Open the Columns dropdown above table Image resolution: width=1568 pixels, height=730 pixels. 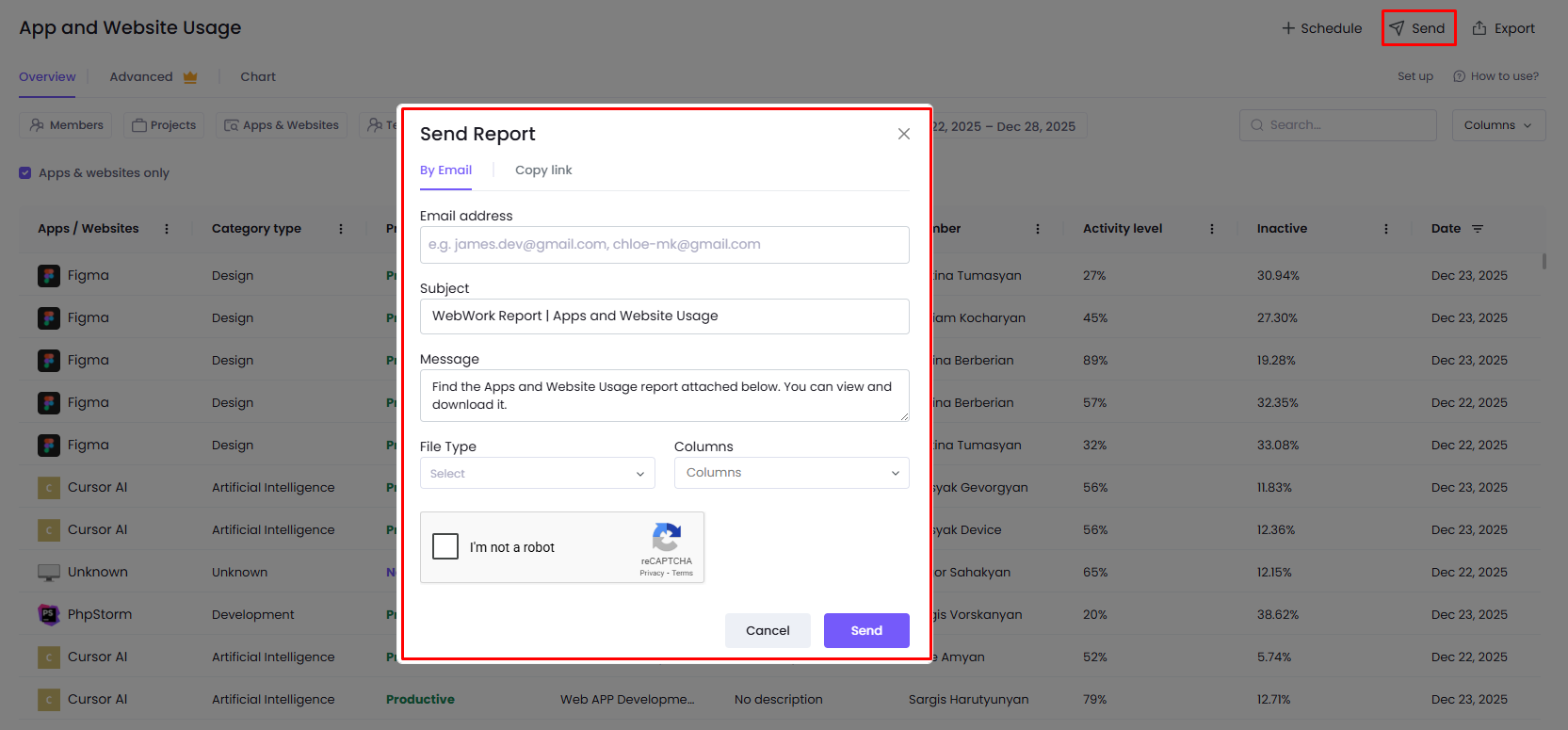[x=1497, y=125]
